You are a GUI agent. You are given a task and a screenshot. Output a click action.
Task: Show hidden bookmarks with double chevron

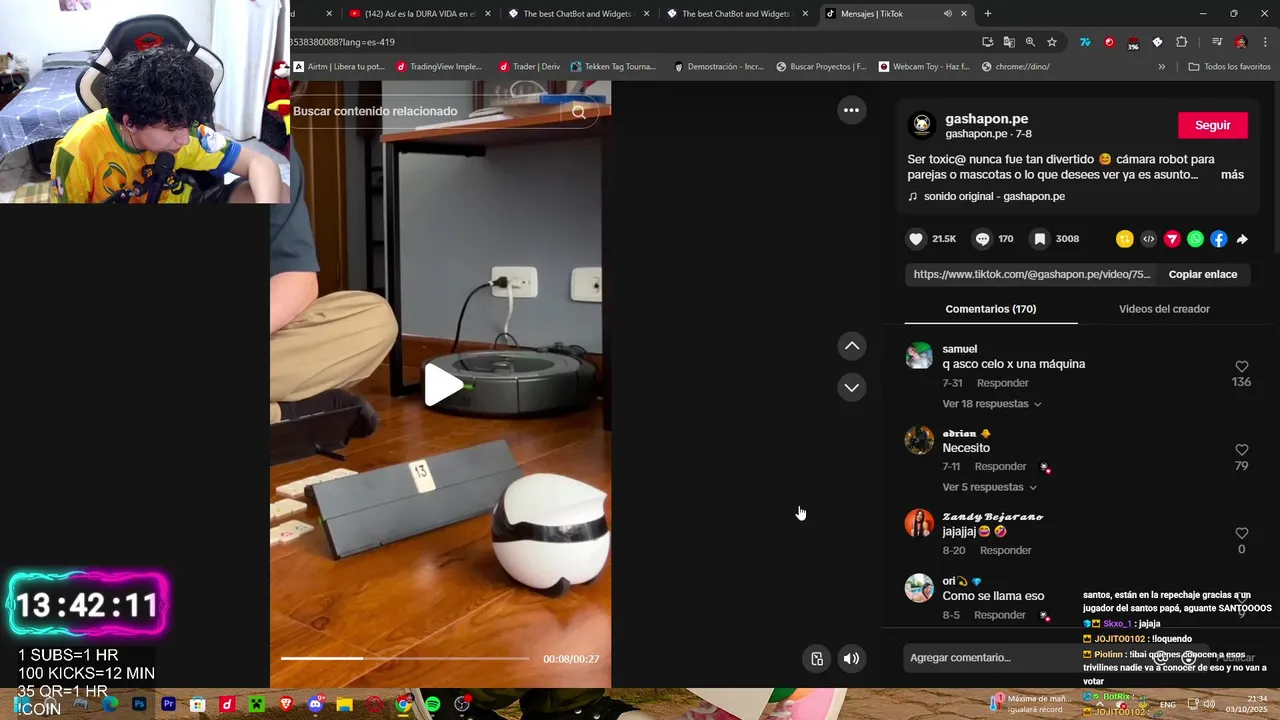tap(1161, 67)
